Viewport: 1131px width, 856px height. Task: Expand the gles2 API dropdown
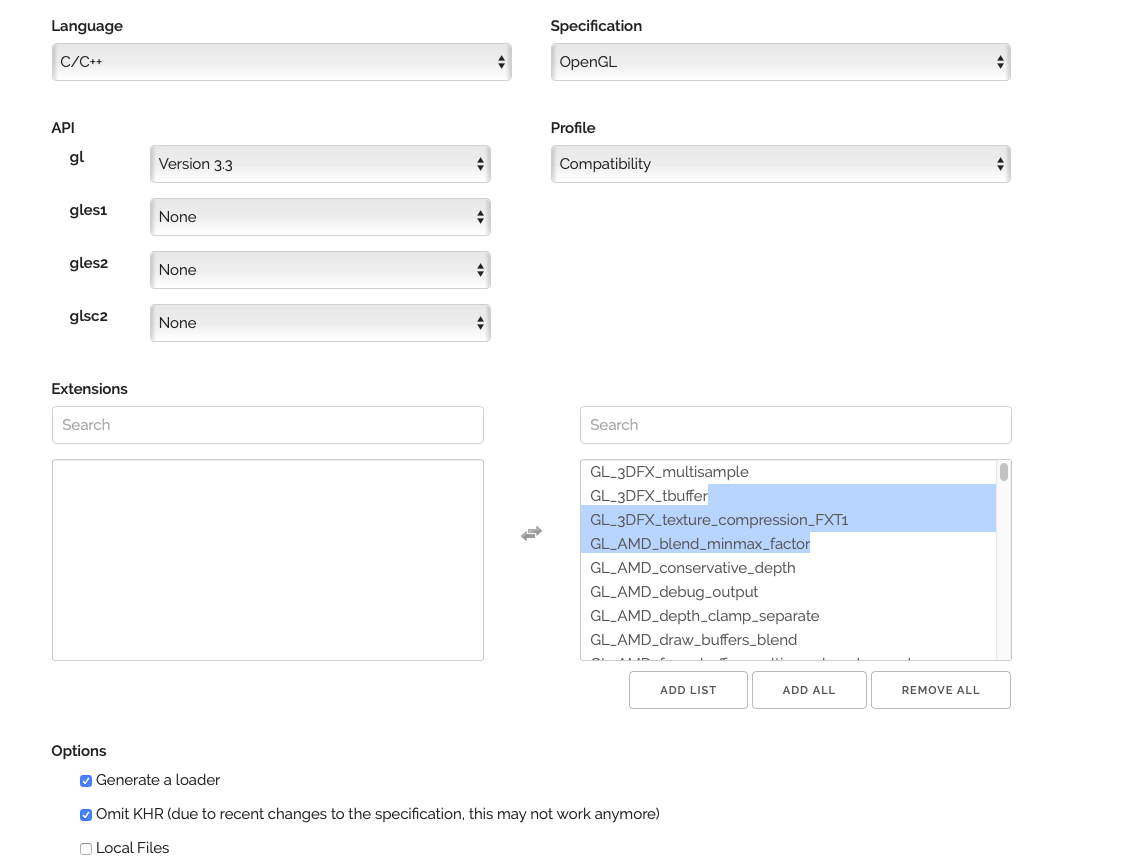pyautogui.click(x=320, y=270)
